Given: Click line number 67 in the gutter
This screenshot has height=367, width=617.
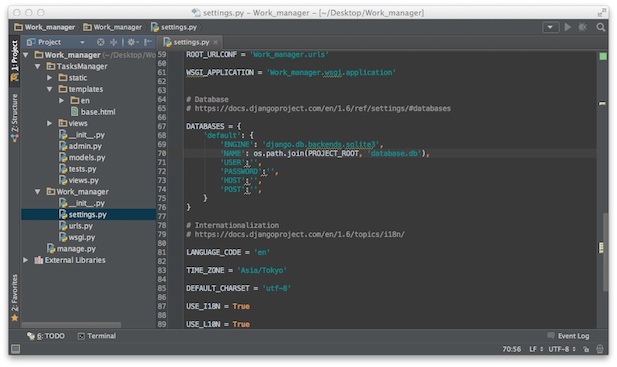Looking at the screenshot, I should coord(162,126).
